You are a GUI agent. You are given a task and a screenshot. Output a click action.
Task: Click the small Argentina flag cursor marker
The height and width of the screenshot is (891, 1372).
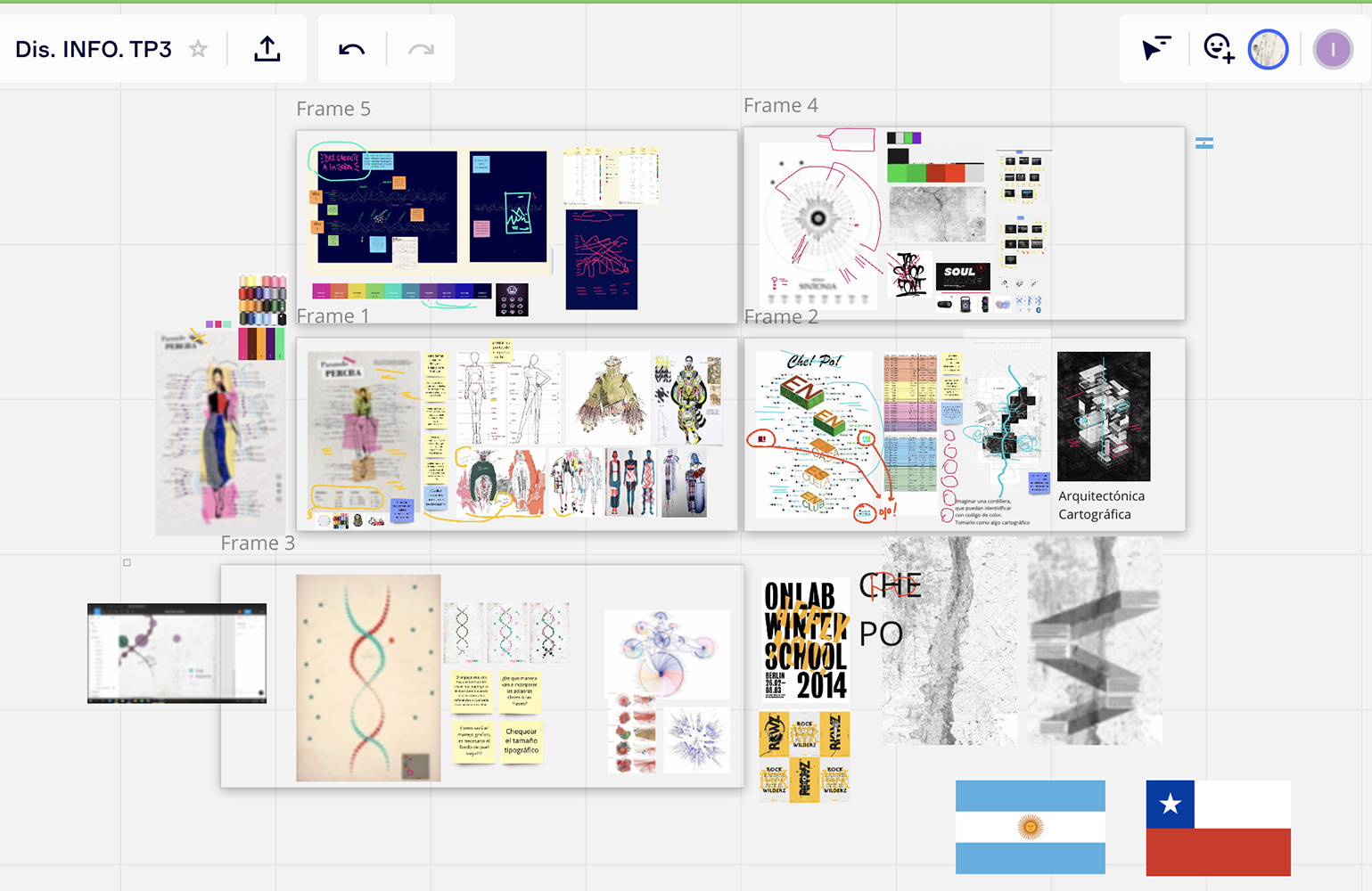[1204, 143]
